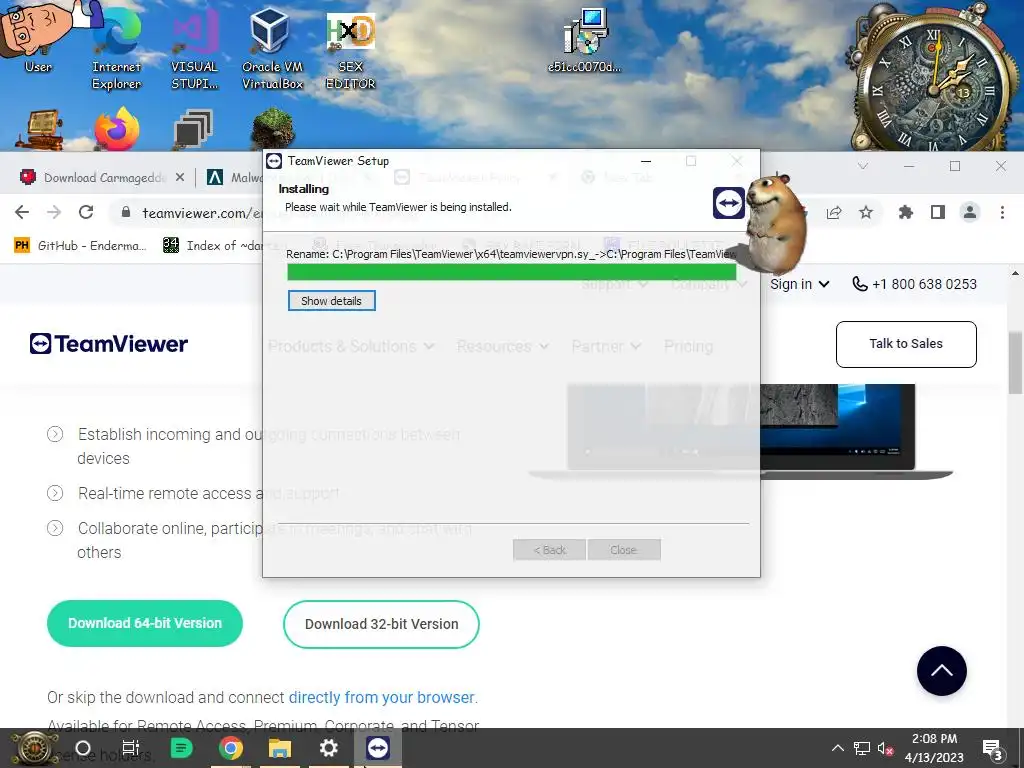Open the muted volume tray icon
The width and height of the screenshot is (1024, 768).
886,748
